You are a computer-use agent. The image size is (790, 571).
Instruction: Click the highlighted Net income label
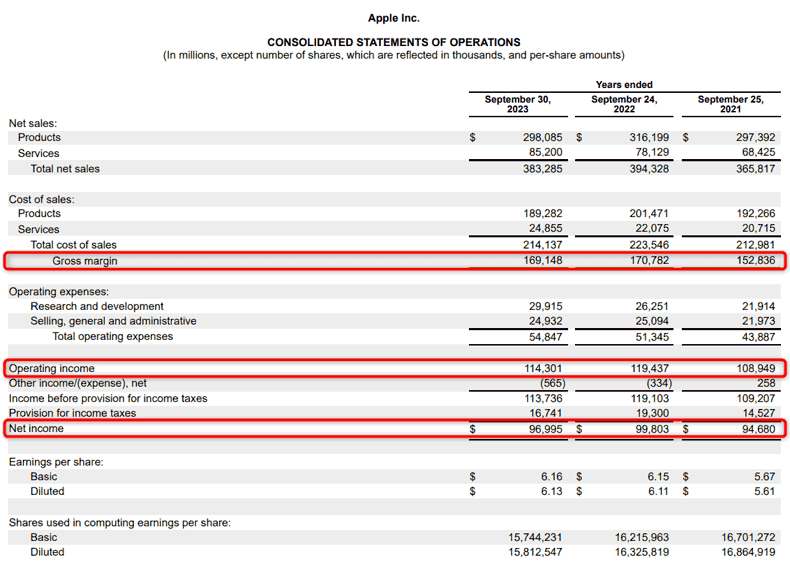[x=36, y=429]
